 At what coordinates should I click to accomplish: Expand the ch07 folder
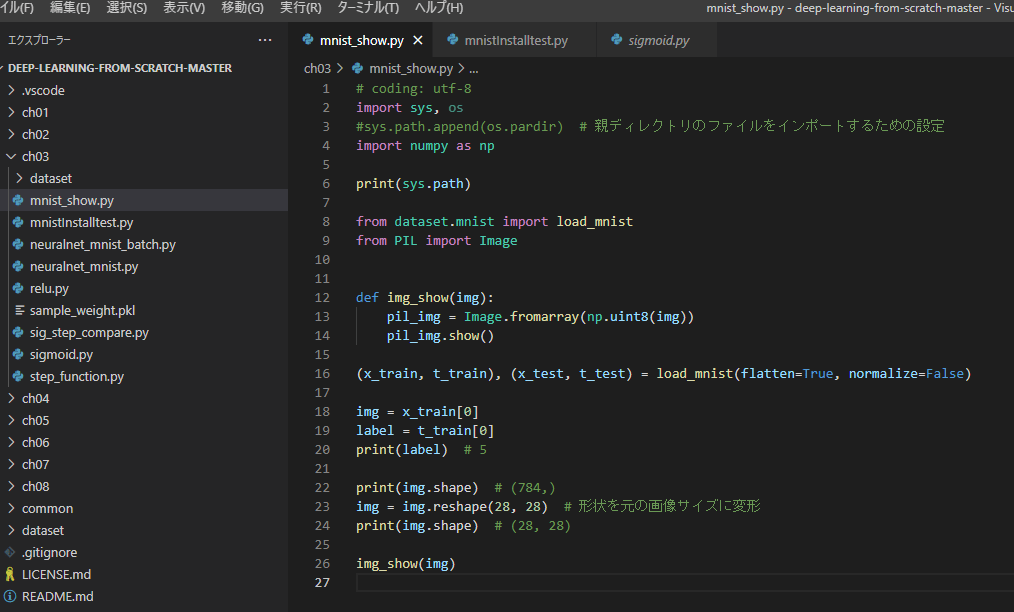[x=11, y=464]
